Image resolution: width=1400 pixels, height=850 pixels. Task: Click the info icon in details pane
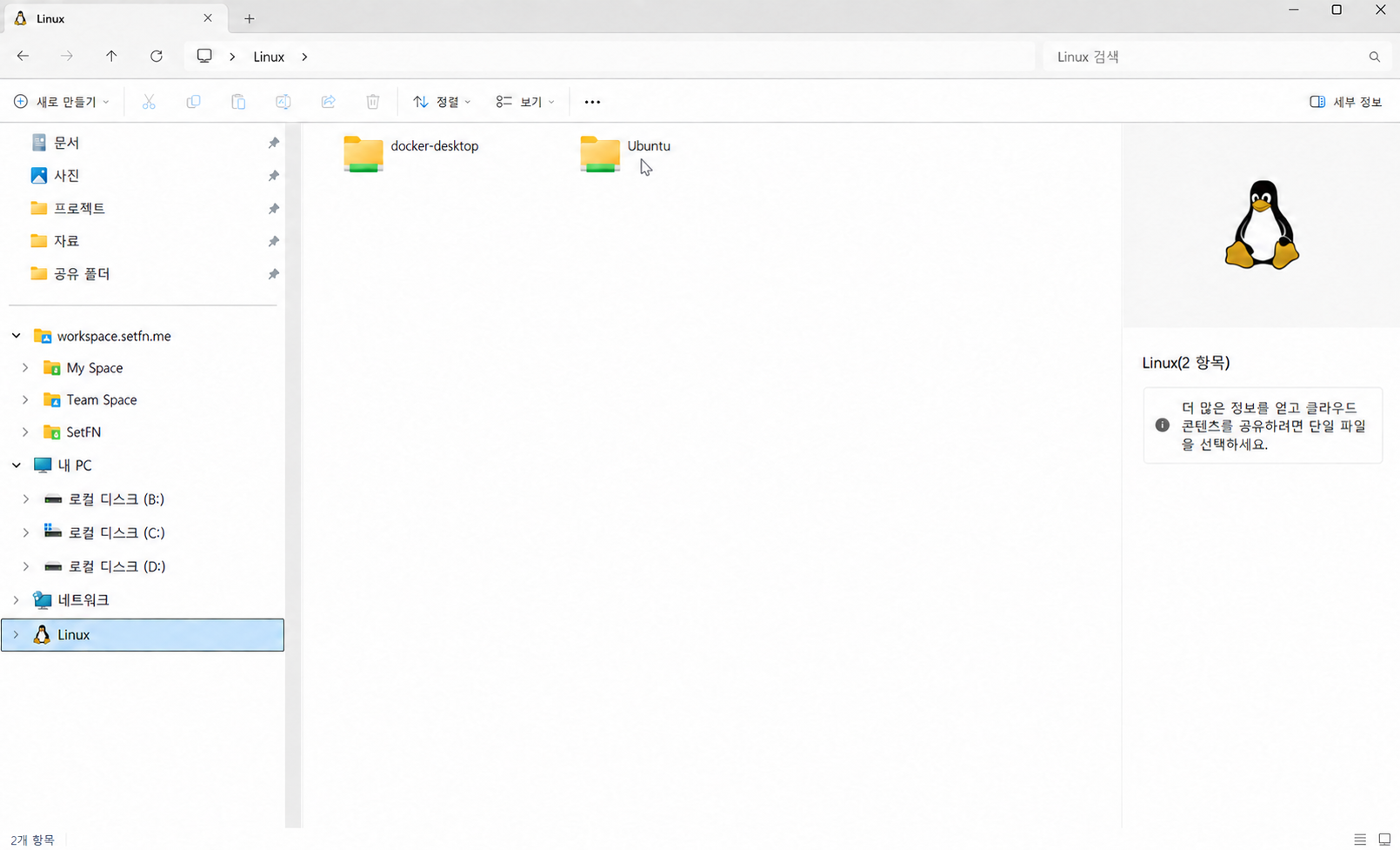click(x=1162, y=425)
